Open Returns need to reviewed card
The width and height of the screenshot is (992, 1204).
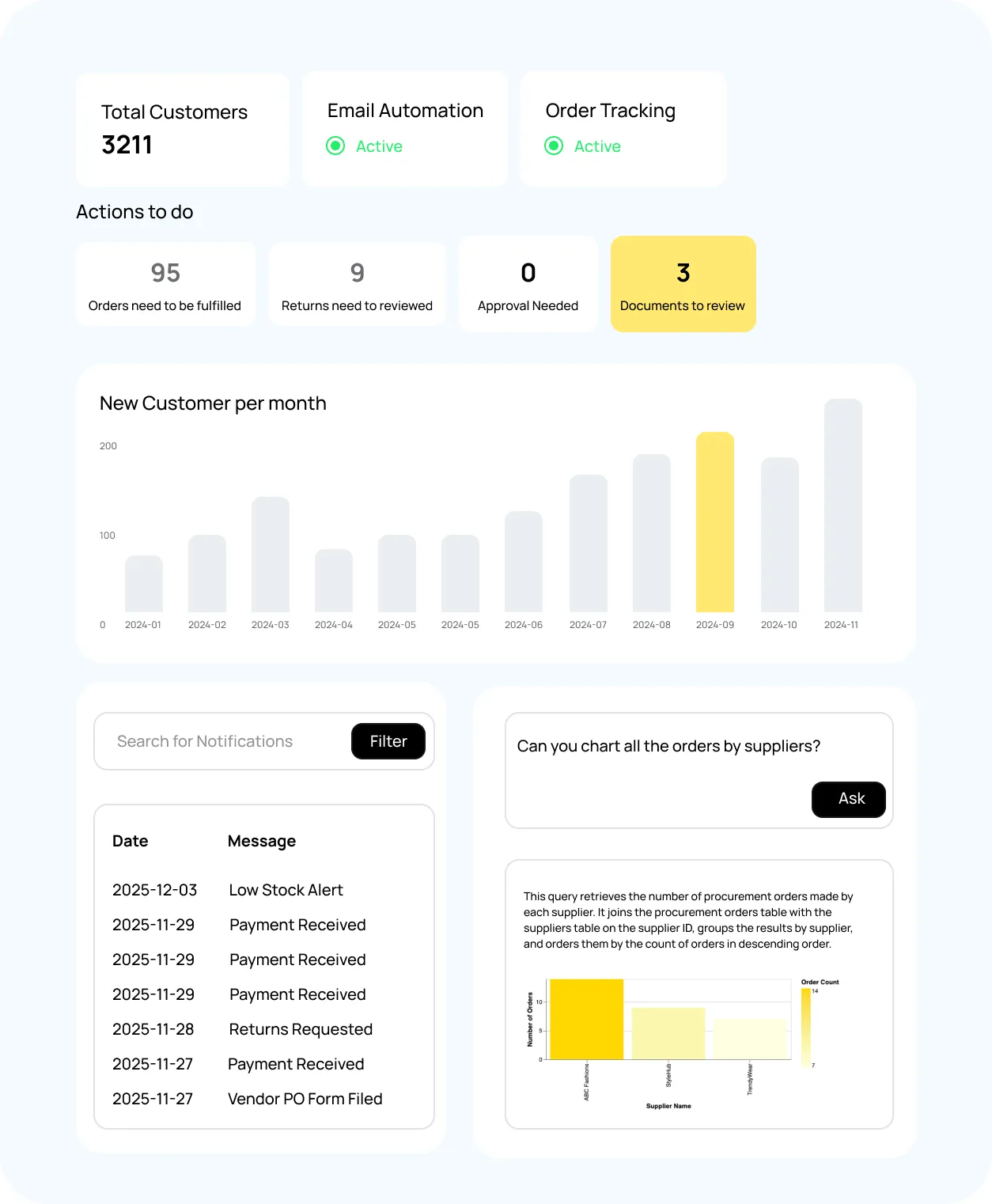point(358,284)
